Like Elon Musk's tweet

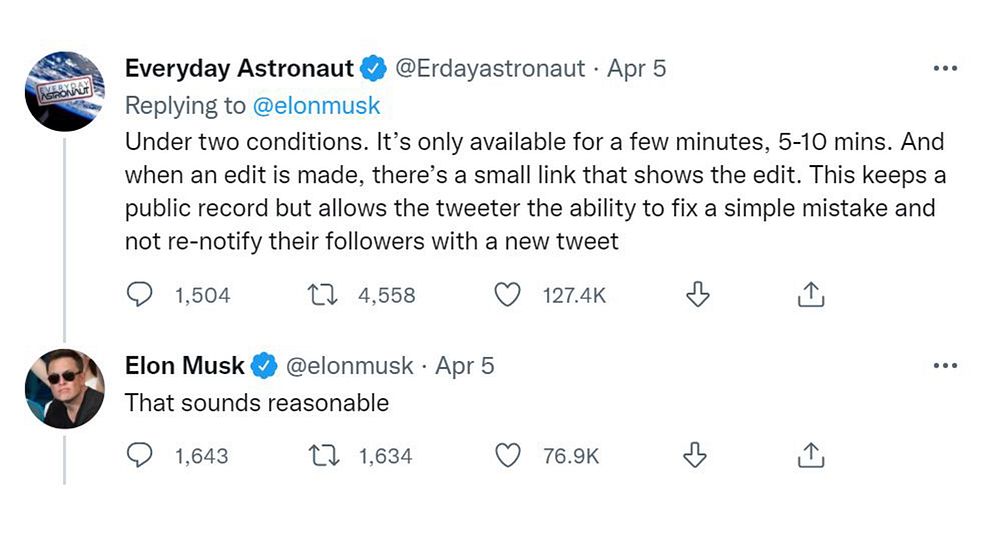pyautogui.click(x=509, y=456)
